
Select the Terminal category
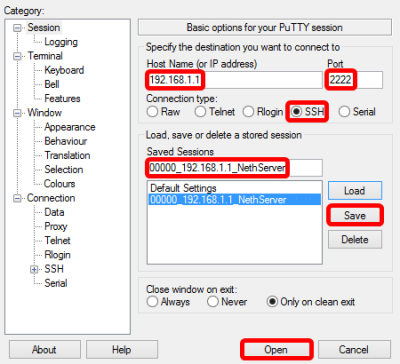(45, 56)
